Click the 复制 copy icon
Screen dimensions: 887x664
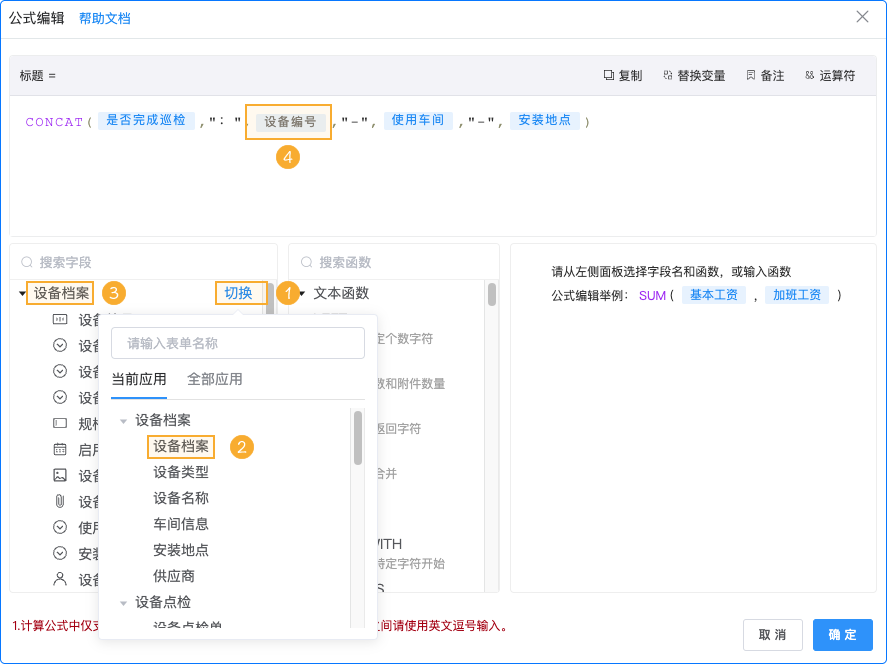coord(607,74)
